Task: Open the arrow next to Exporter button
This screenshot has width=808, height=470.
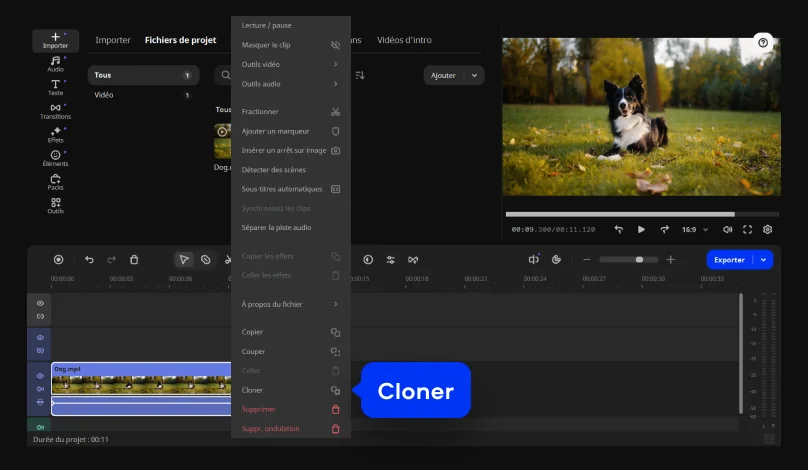Action: (x=764, y=260)
